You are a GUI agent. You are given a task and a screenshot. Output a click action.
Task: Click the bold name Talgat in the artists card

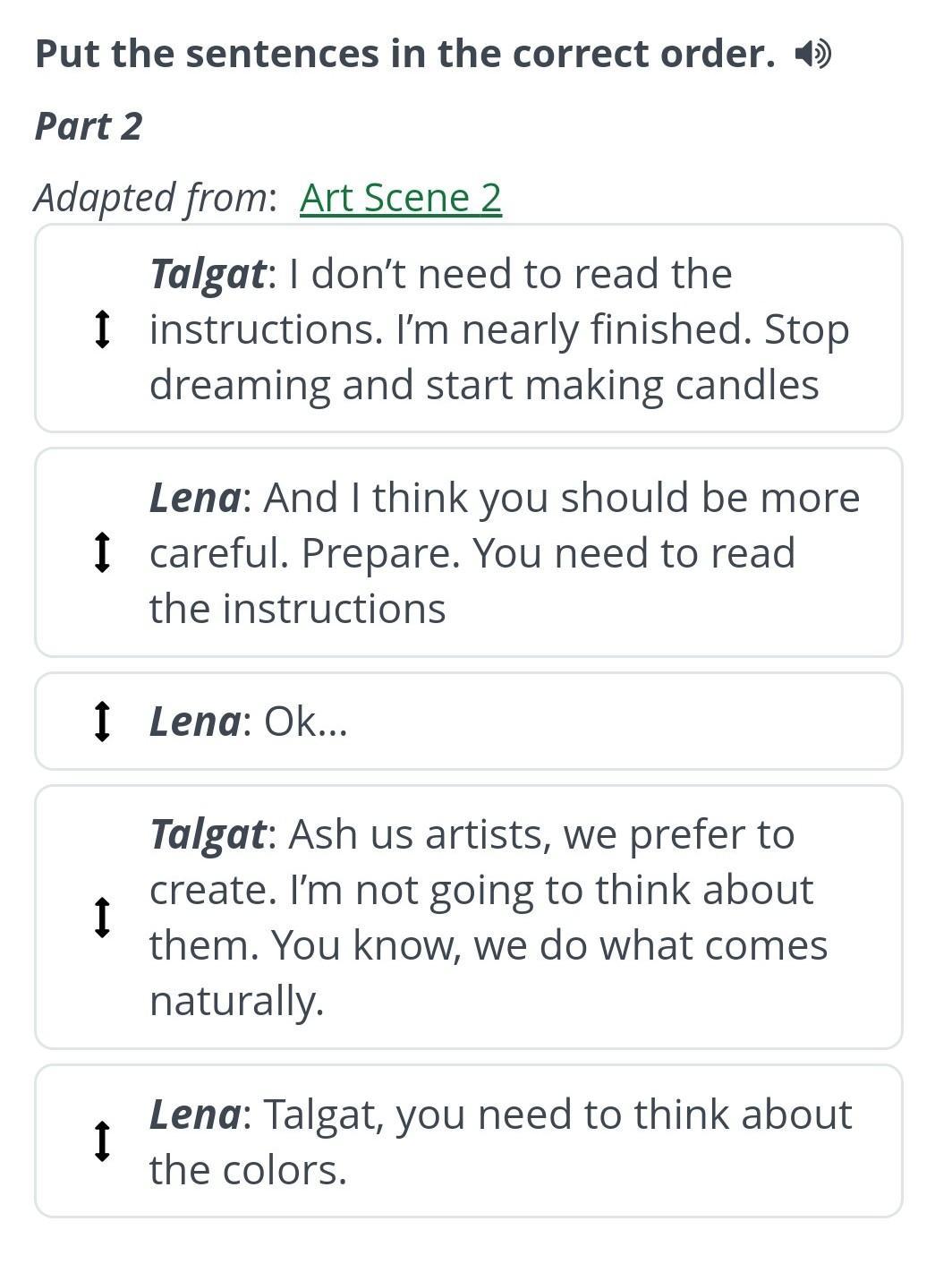pos(207,834)
